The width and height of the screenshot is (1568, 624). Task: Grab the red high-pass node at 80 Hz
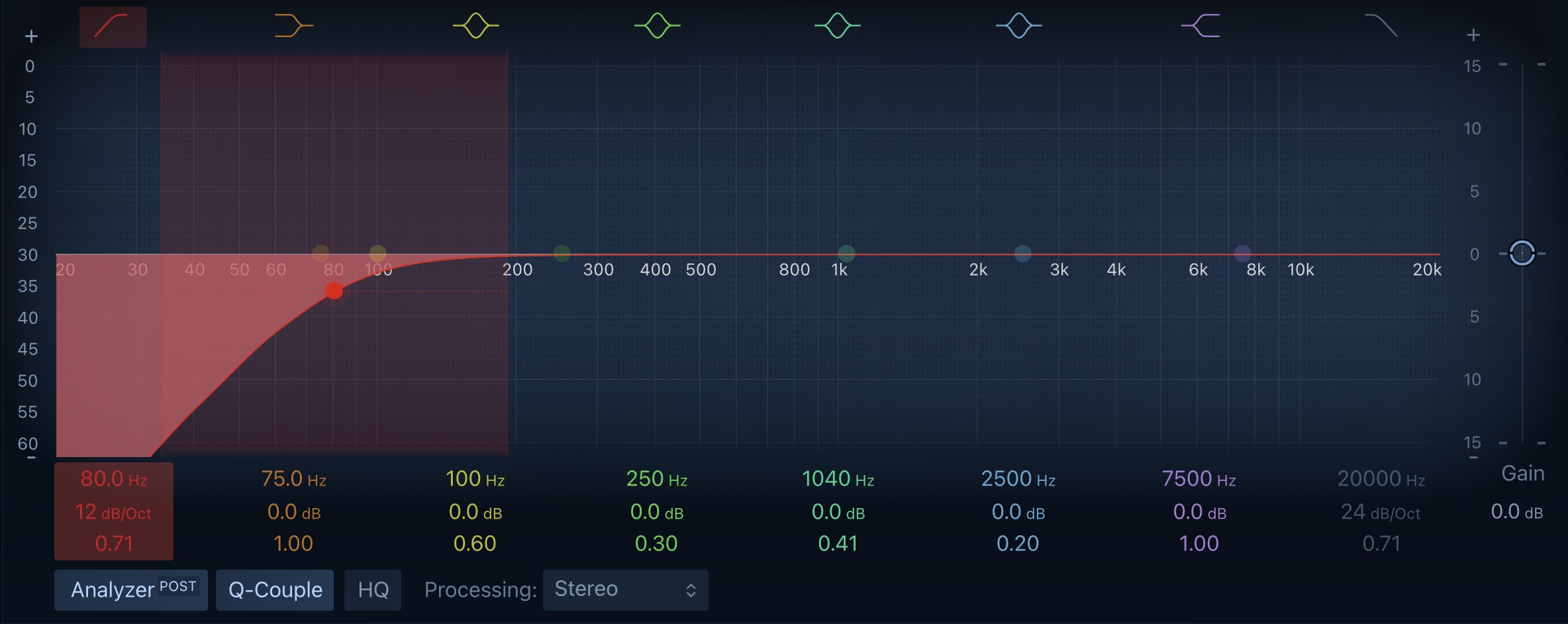[x=334, y=291]
